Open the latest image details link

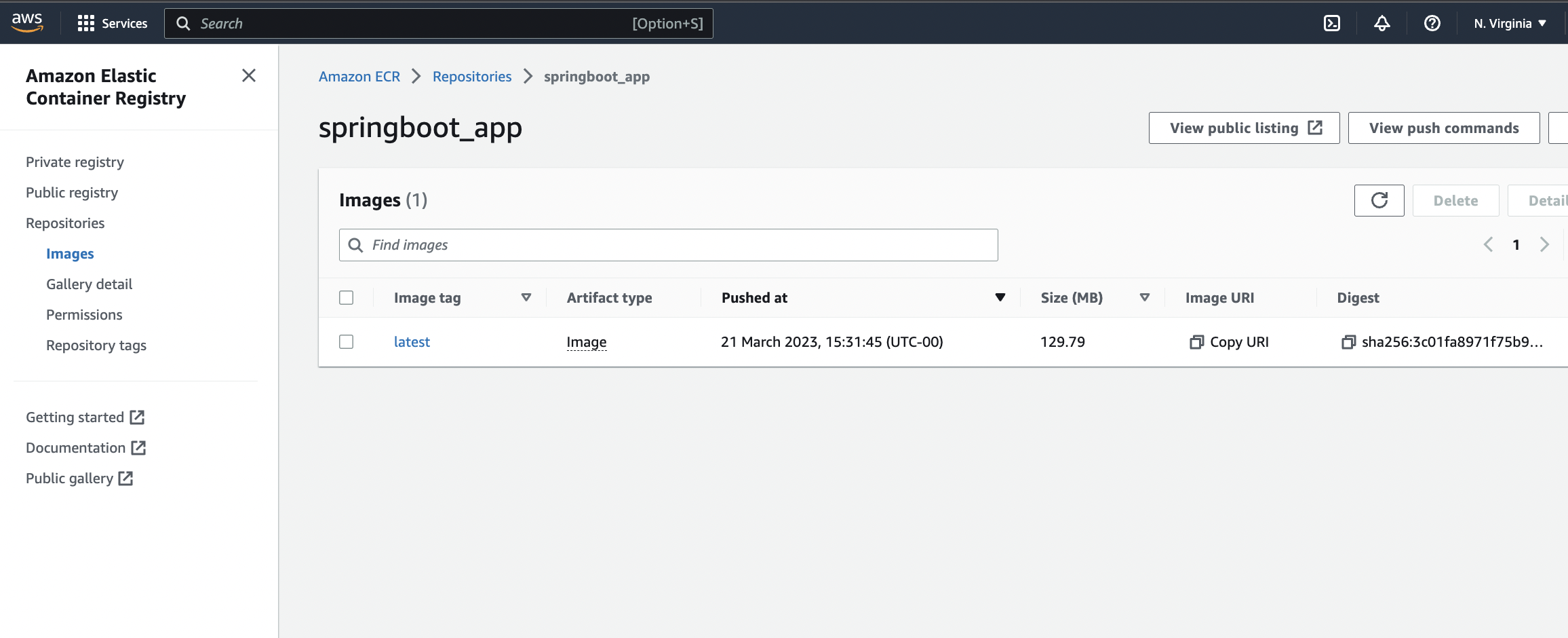point(412,341)
